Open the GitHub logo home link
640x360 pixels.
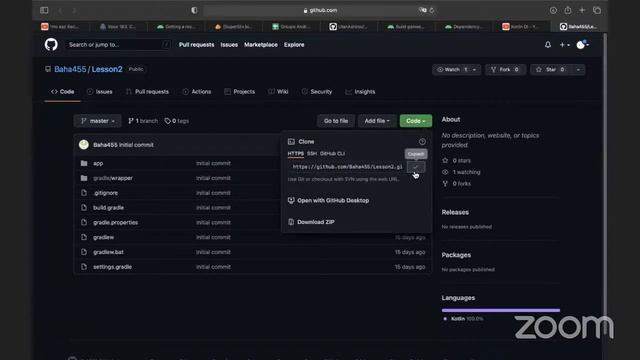coord(51,44)
